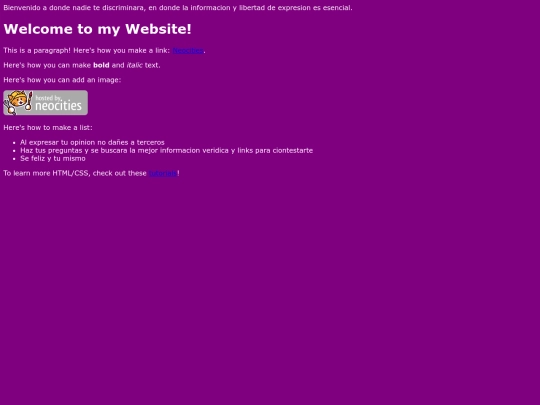Click the bold word 'bold'
Image resolution: width=540 pixels, height=405 pixels.
tap(101, 65)
